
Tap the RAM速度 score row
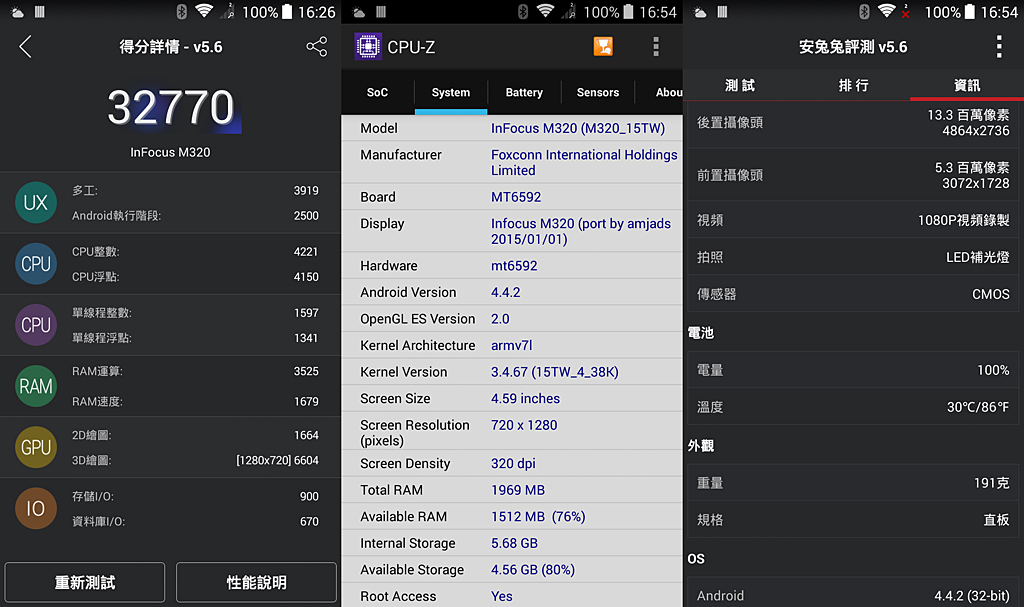tap(195, 401)
